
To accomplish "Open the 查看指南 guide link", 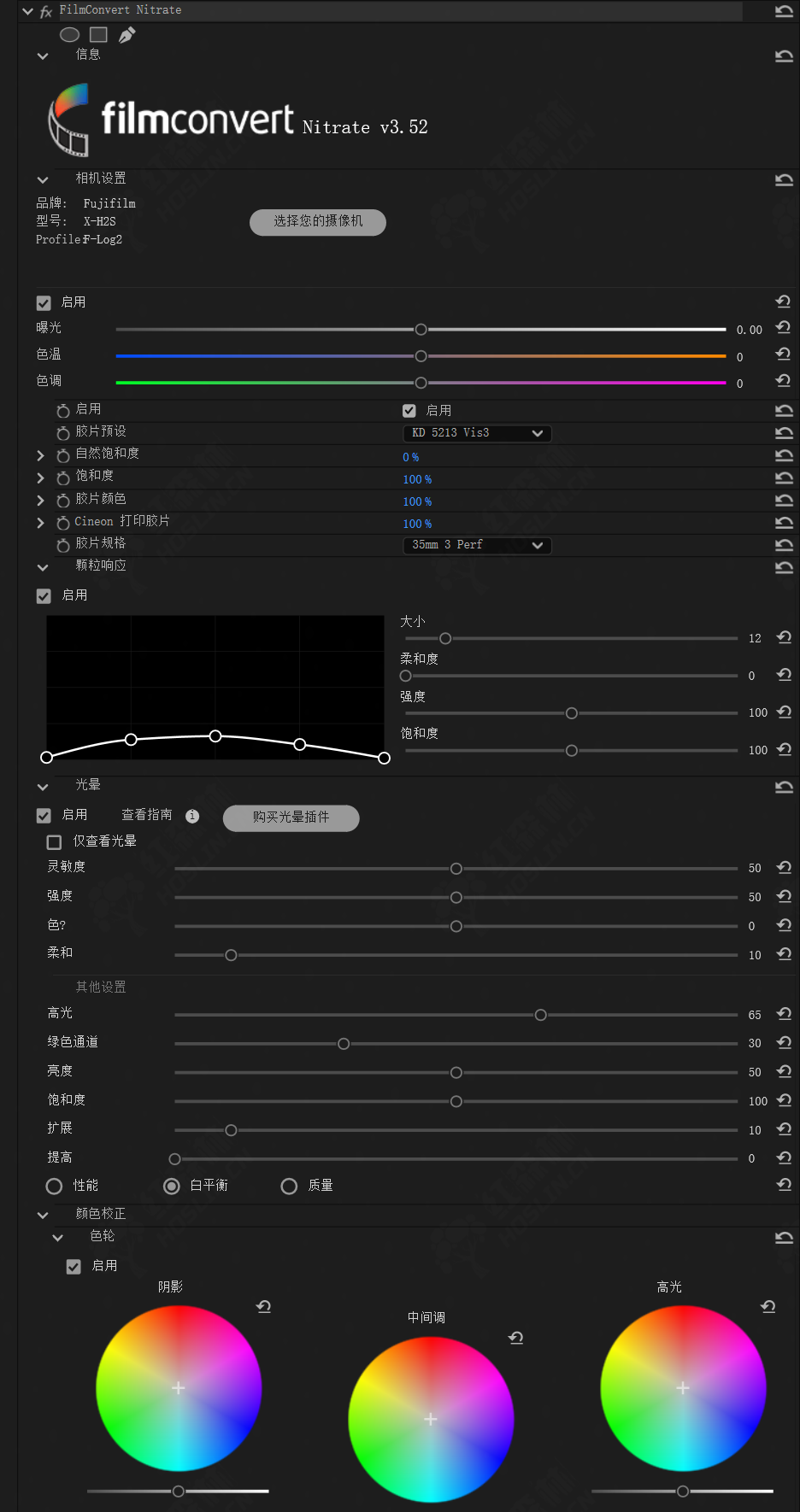I will pos(147,815).
